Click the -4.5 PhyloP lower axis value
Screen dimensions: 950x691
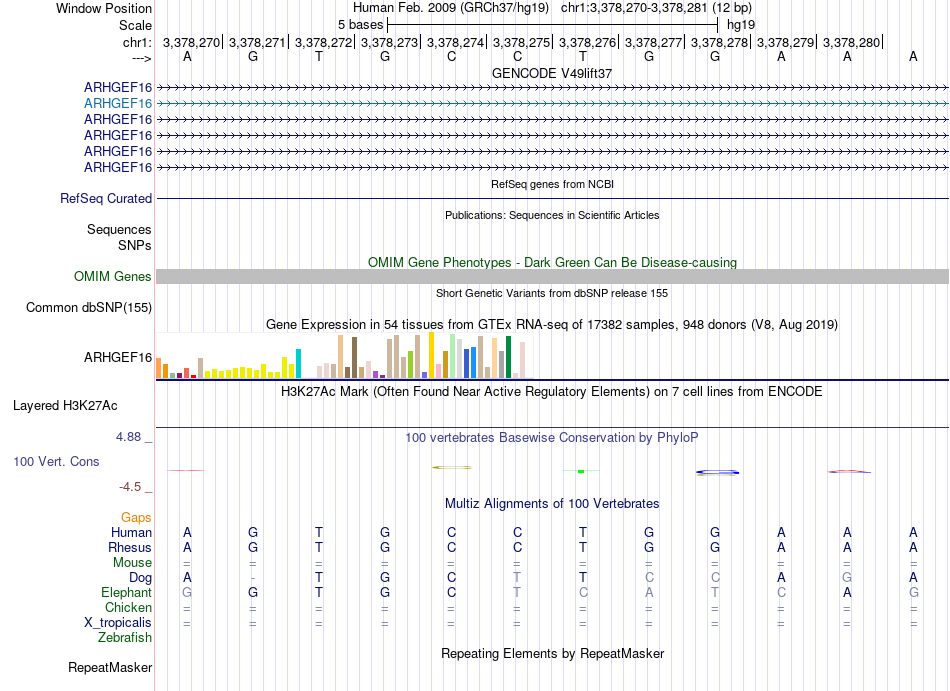point(130,487)
